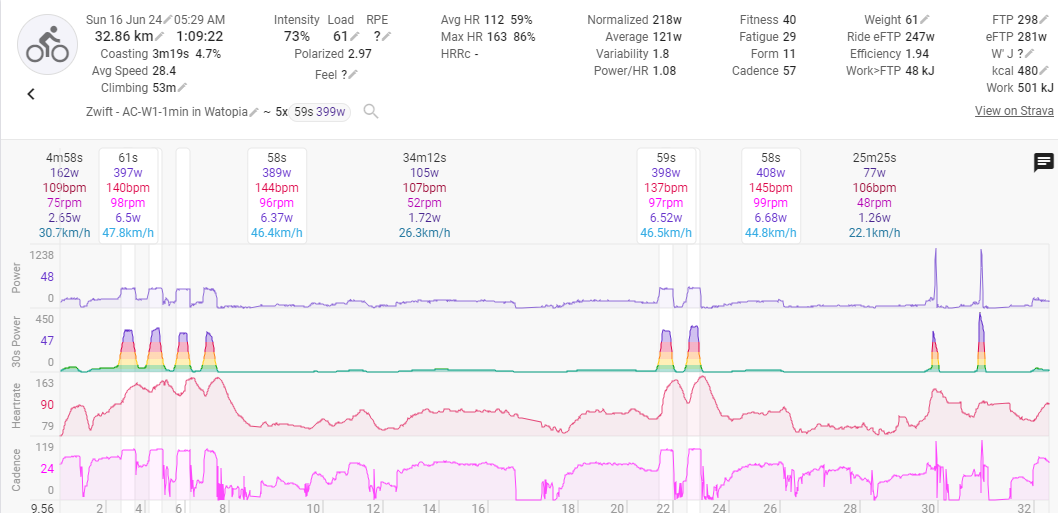Edit the Climbing 53m value pencil
1058x513 pixels.
coord(182,88)
